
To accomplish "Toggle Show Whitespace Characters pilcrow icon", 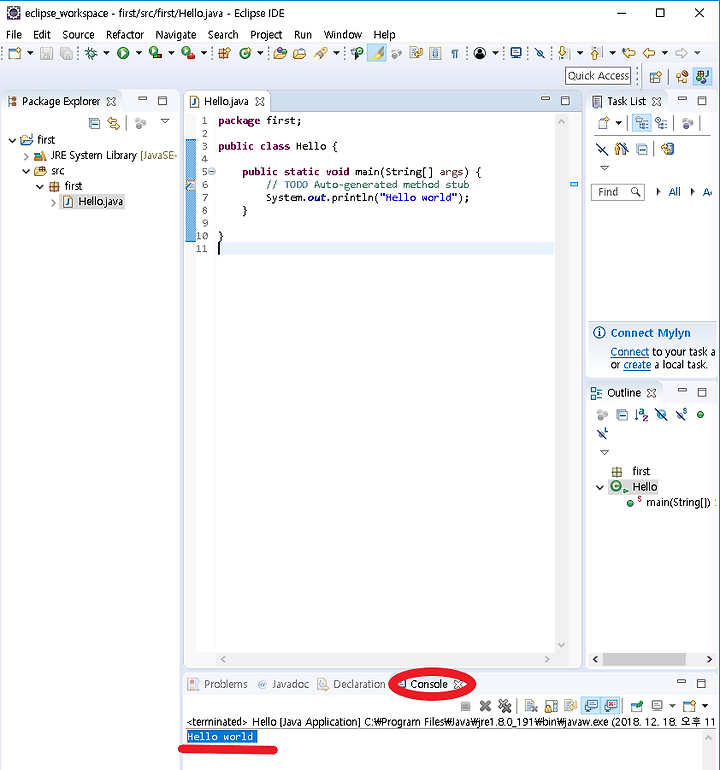I will pyautogui.click(x=455, y=54).
